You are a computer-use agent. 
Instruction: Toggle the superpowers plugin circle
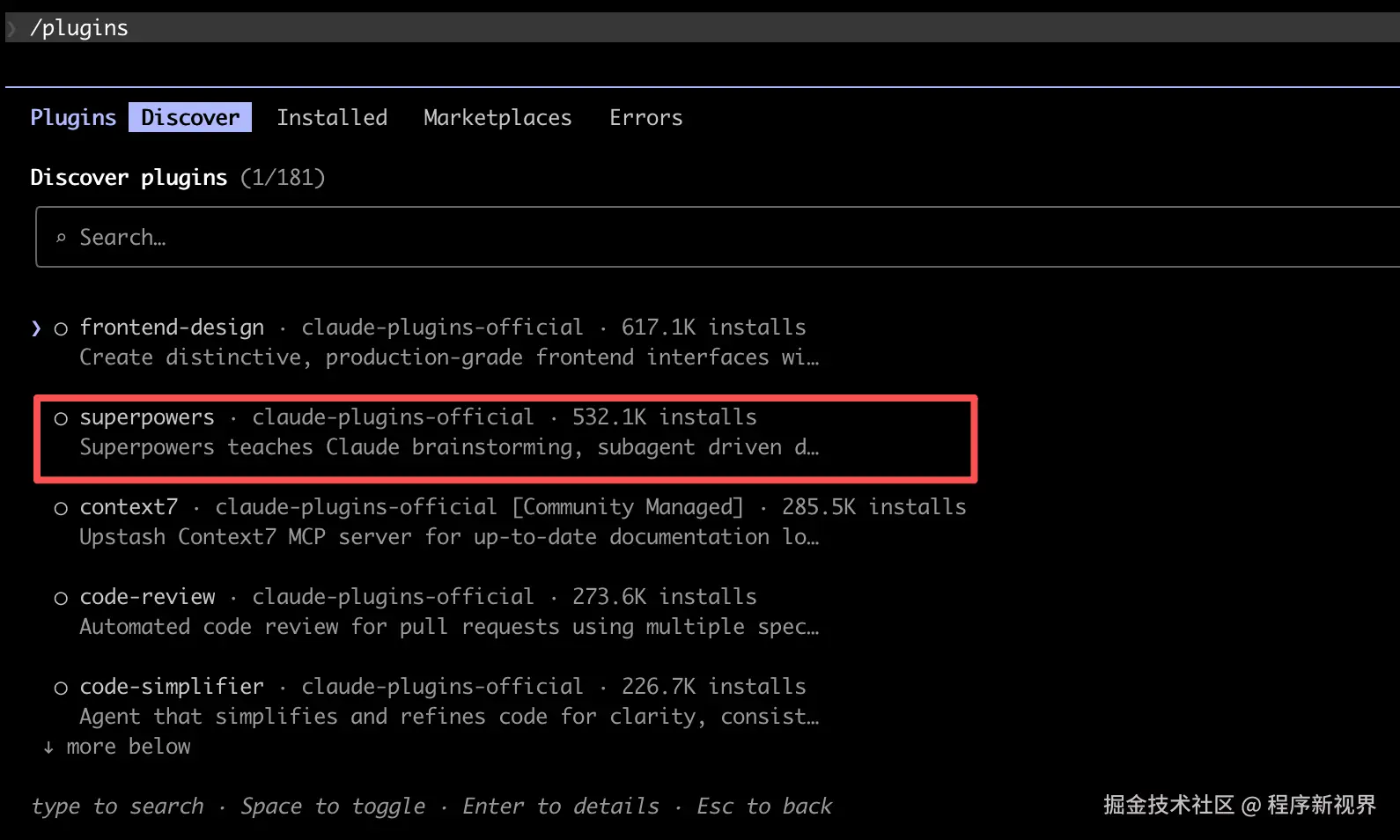click(61, 418)
